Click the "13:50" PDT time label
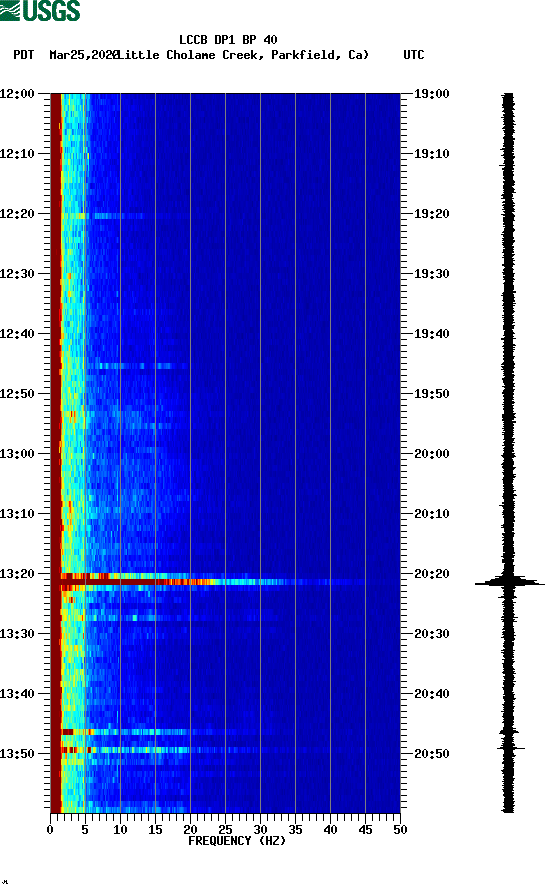This screenshot has height=893, width=552. coord(17,753)
